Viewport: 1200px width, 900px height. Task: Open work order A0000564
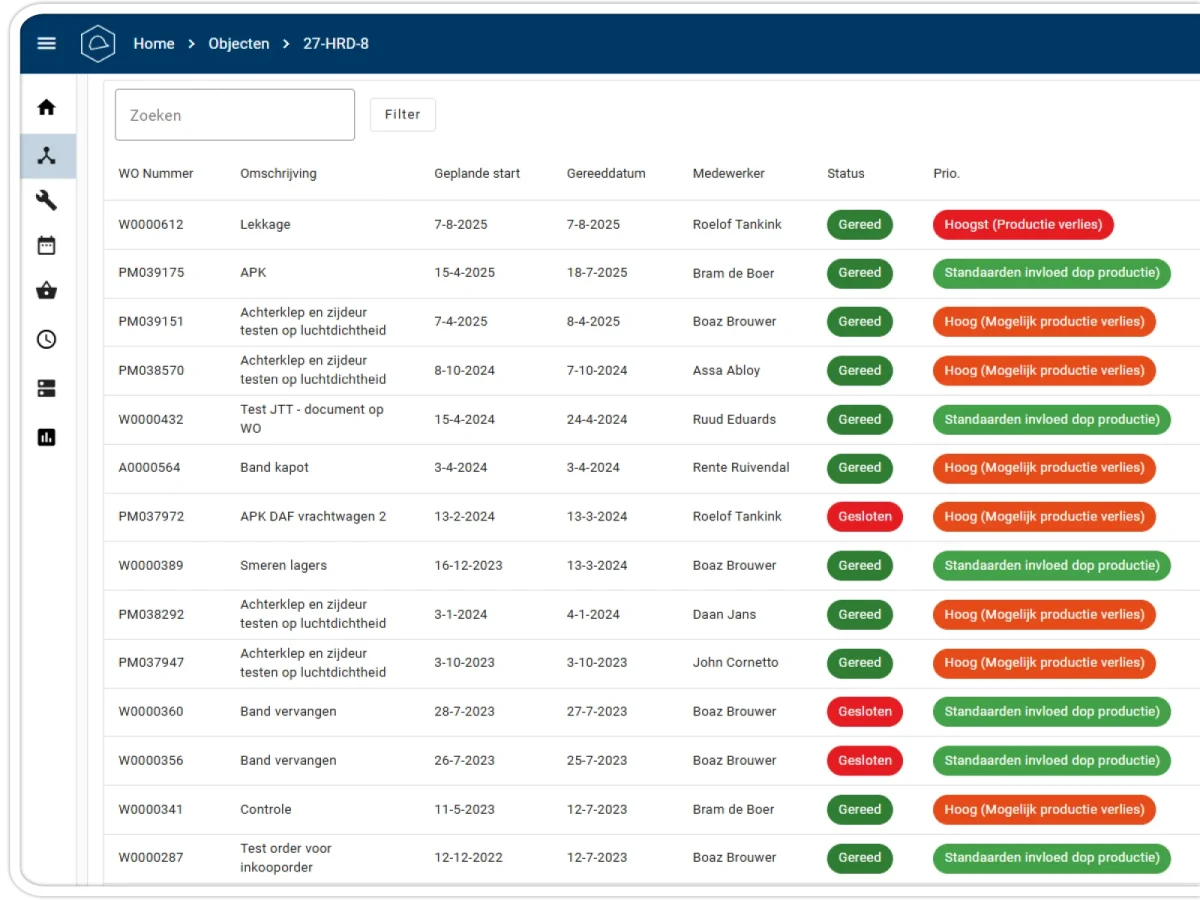click(150, 467)
